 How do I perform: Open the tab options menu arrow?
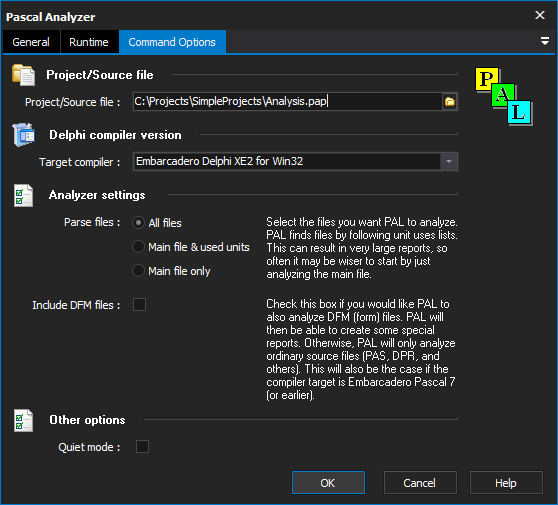pyautogui.click(x=544, y=41)
